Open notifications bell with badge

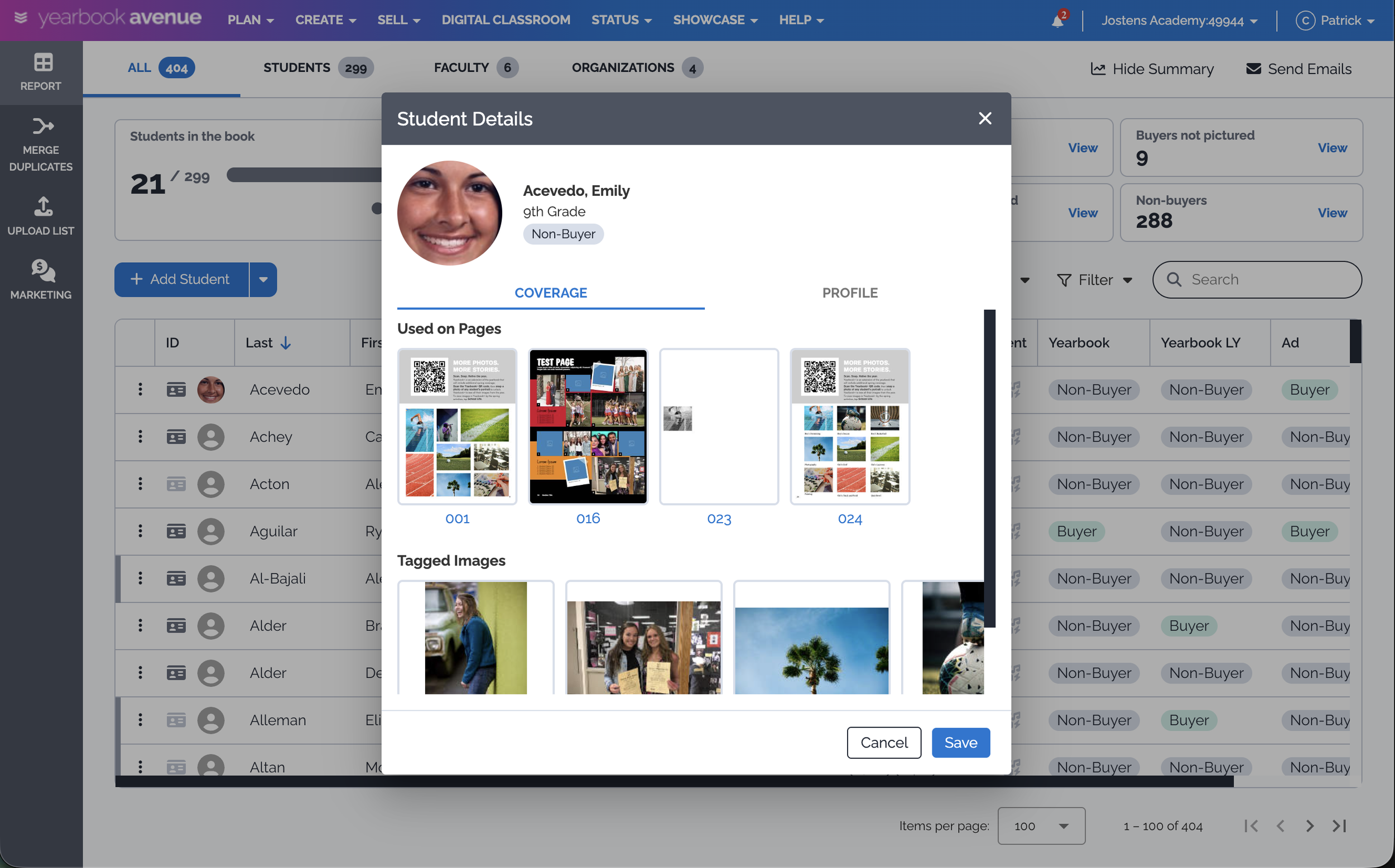pos(1058,20)
